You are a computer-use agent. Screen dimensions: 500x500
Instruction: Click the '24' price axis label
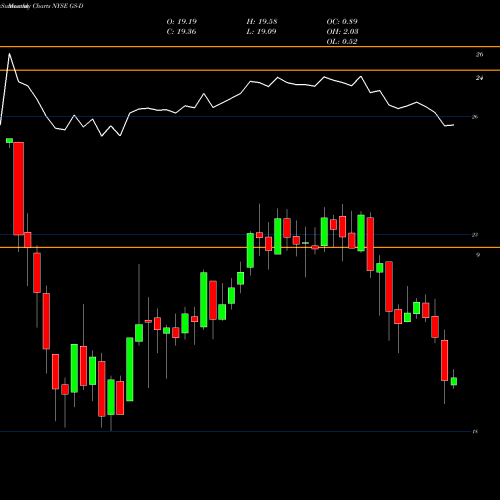click(x=479, y=78)
